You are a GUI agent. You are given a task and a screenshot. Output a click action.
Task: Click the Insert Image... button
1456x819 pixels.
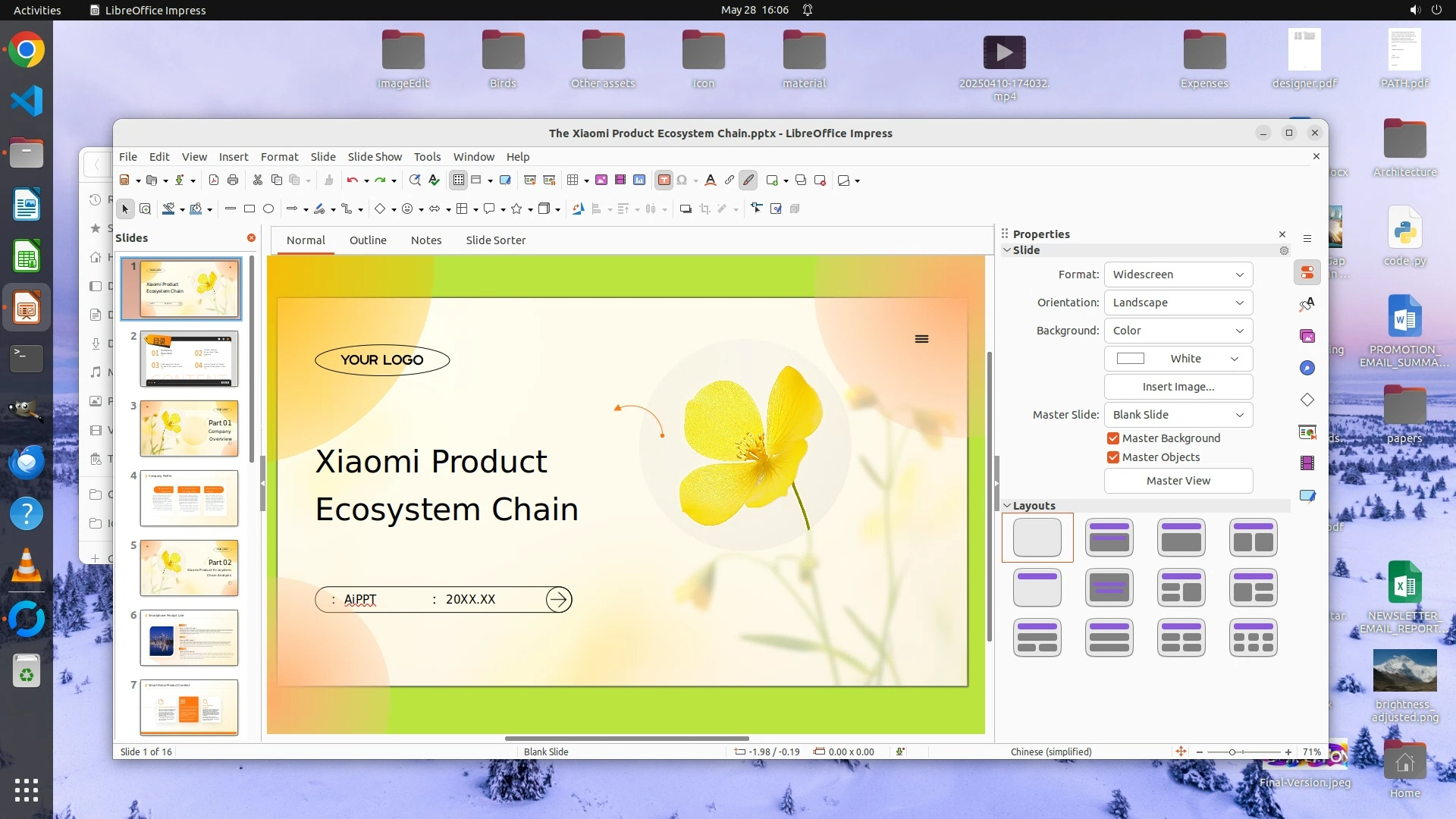click(1178, 387)
